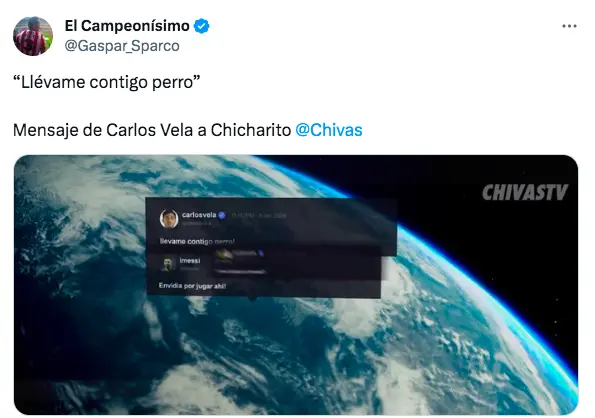Click the blurred image beside lmessi
The image size is (595, 418).
pyautogui.click(x=239, y=261)
